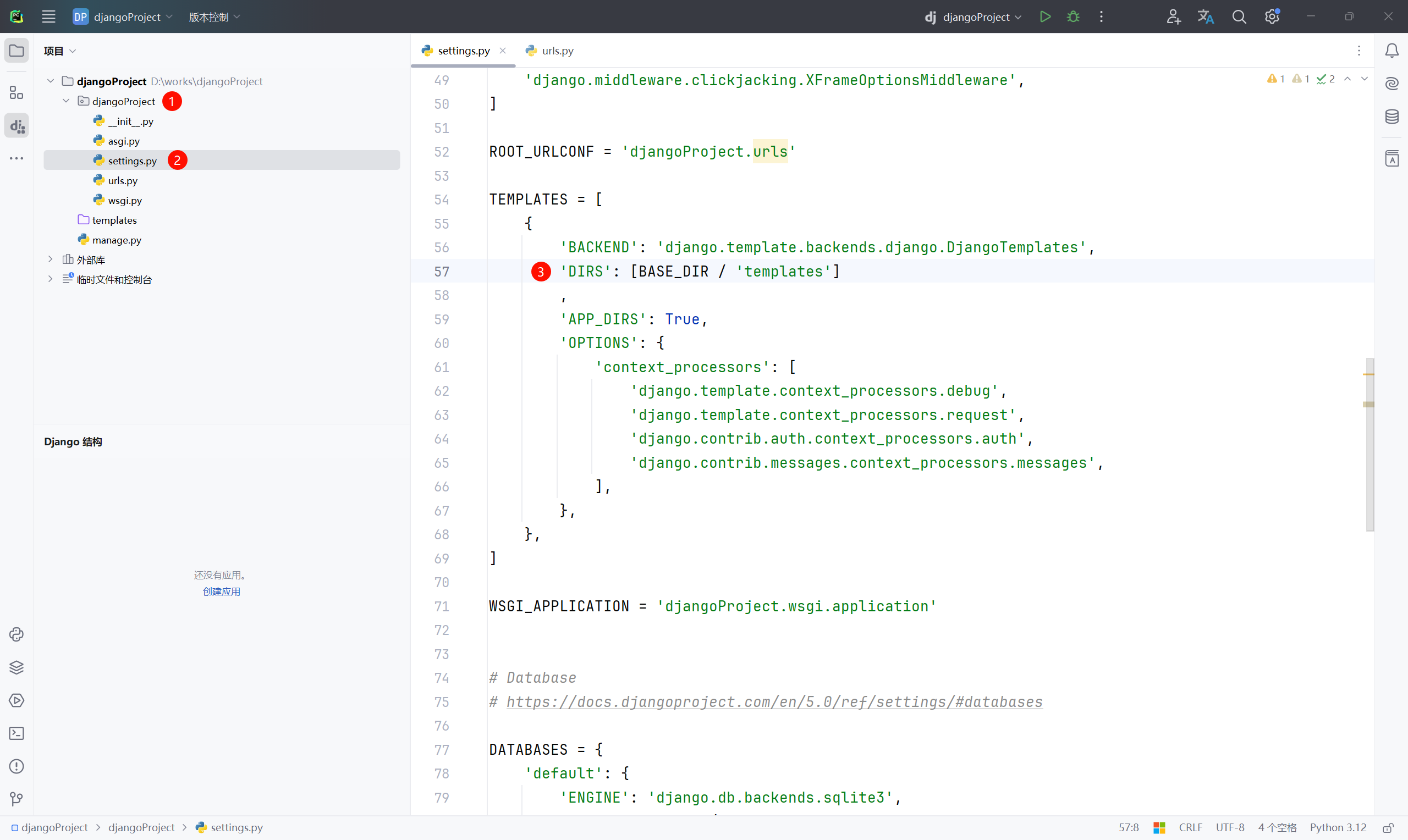The height and width of the screenshot is (840, 1408).
Task: Open the documentation panel icon on right sidebar
Action: click(x=1391, y=158)
